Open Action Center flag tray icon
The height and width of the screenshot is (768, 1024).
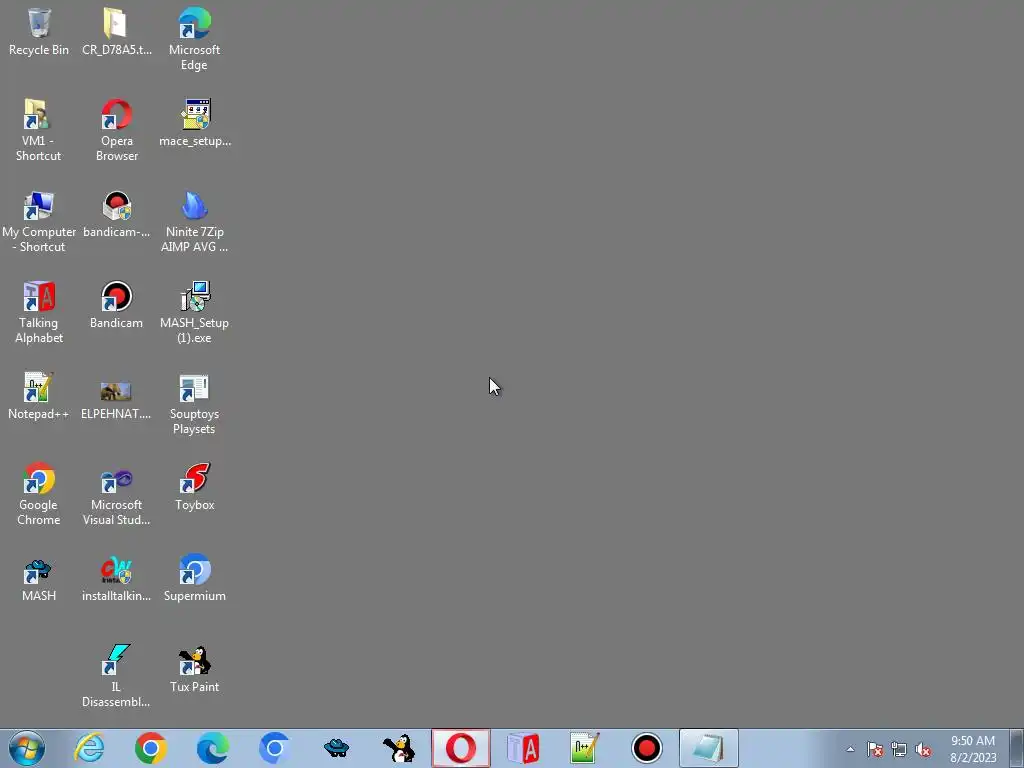pos(875,749)
